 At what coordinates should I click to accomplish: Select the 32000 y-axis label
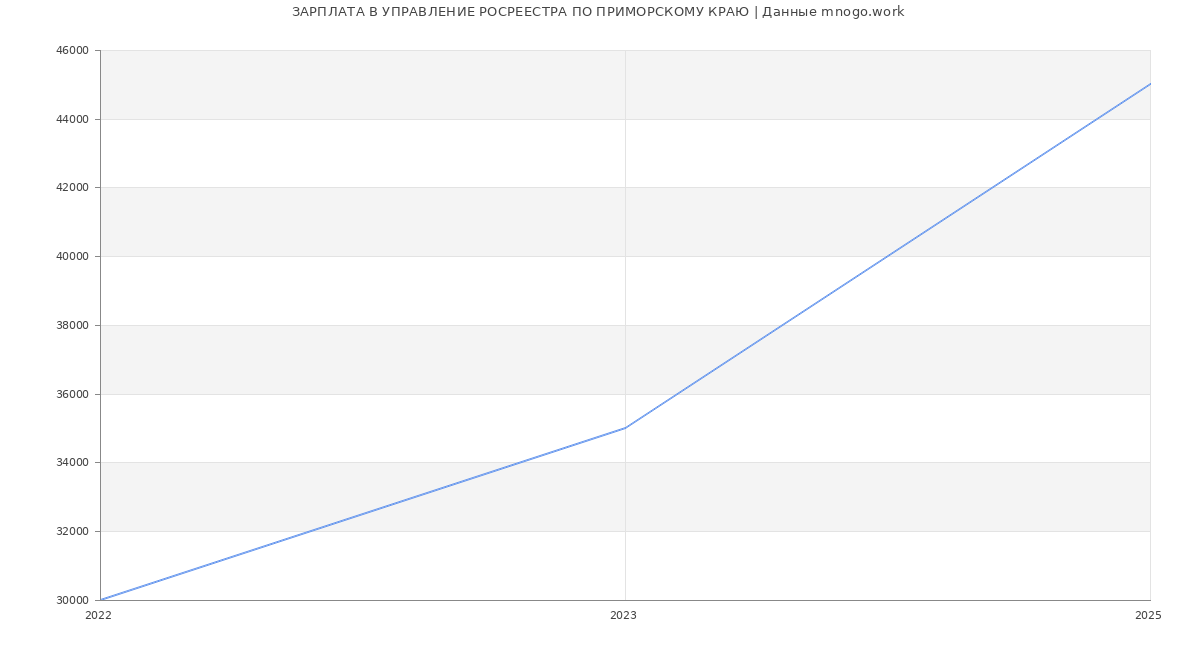72,531
